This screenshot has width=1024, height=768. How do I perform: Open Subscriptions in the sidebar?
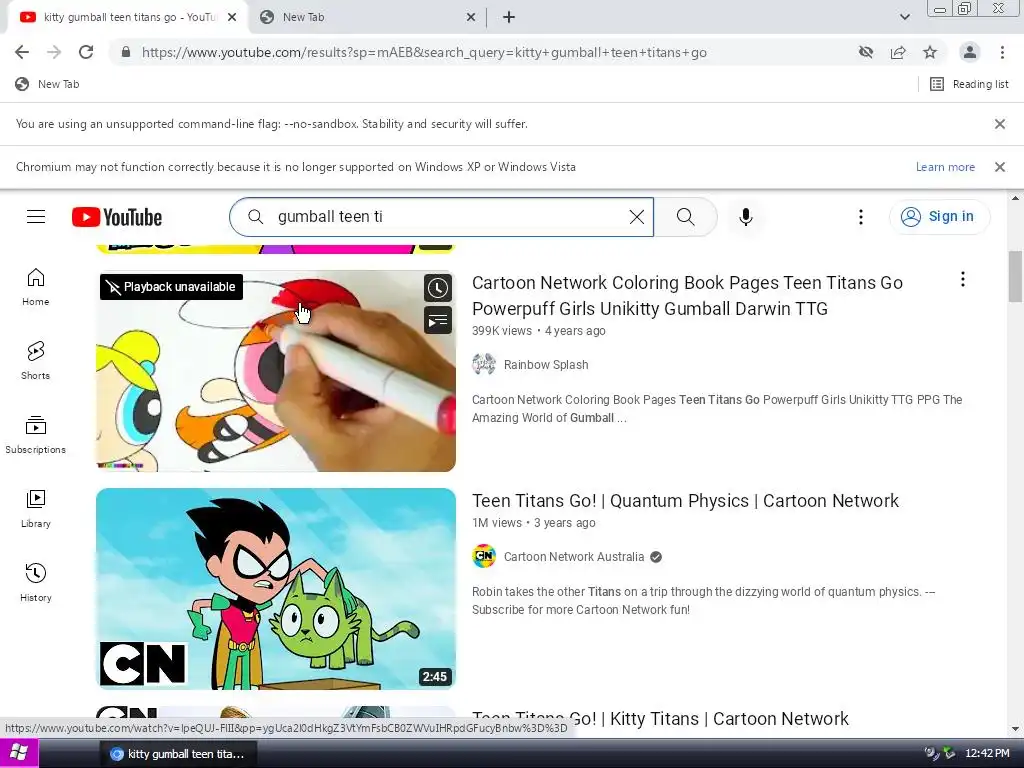36,435
